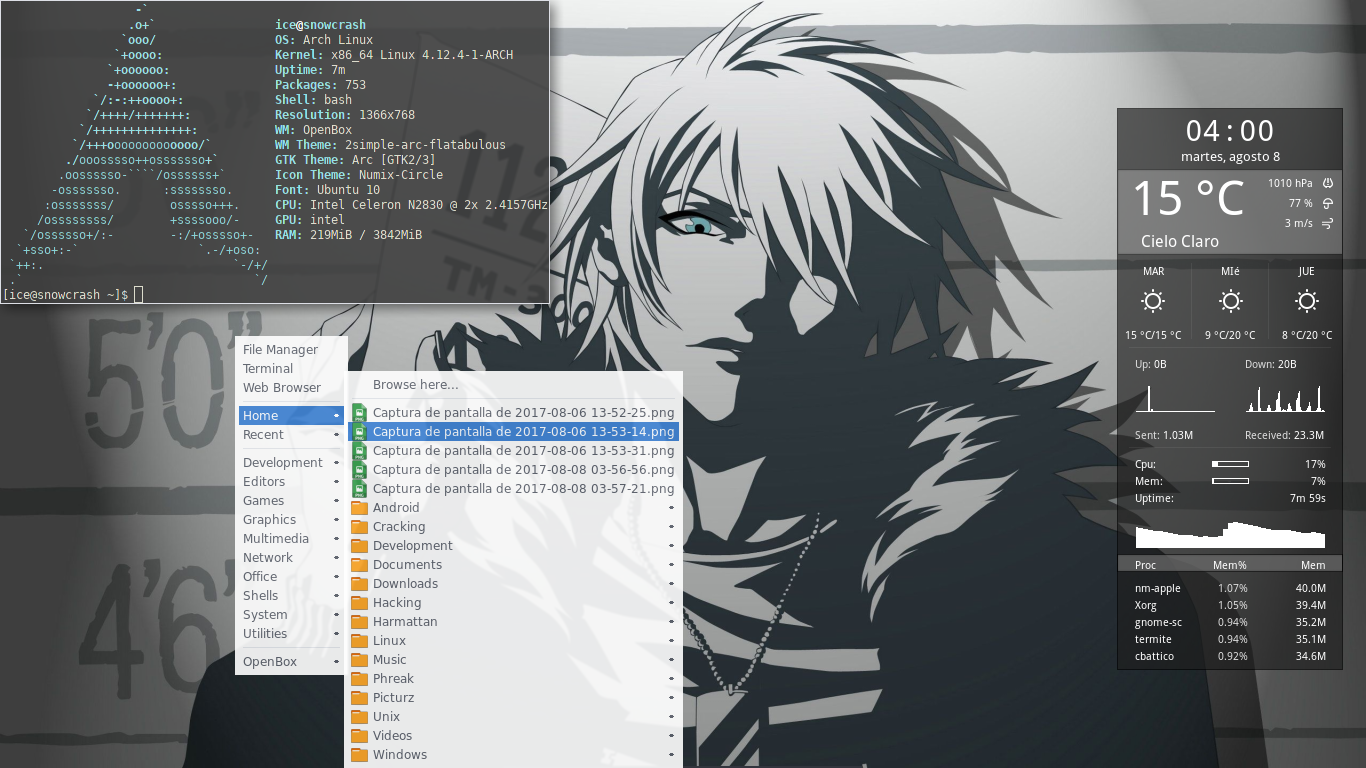Screen dimensions: 1366x768
Task: Click the cbattico process row
Action: (1230, 656)
